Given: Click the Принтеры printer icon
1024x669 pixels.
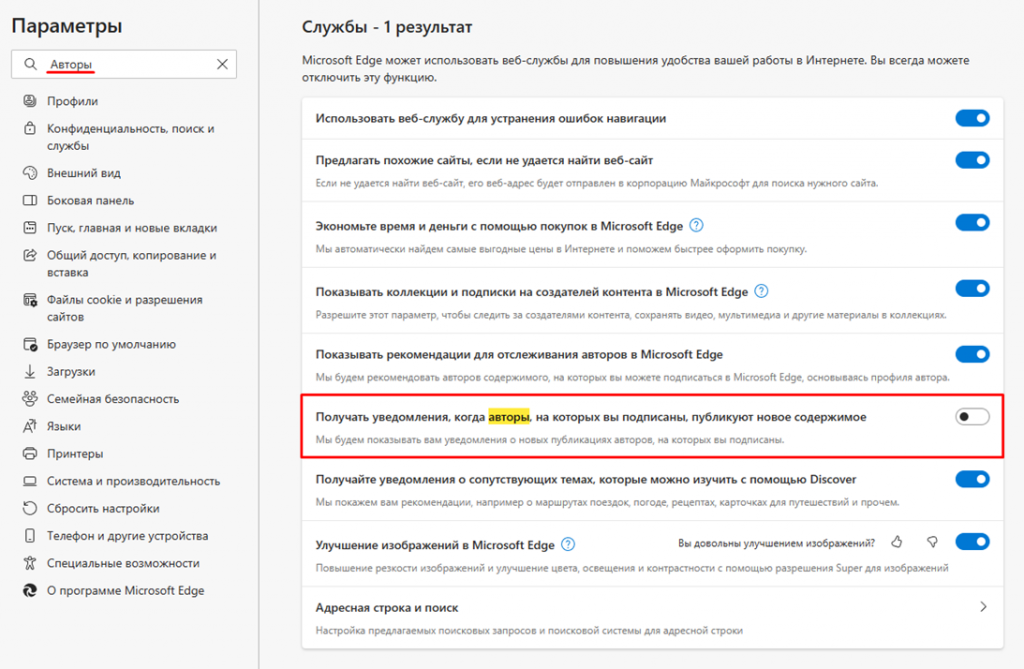Looking at the screenshot, I should click(x=29, y=453).
